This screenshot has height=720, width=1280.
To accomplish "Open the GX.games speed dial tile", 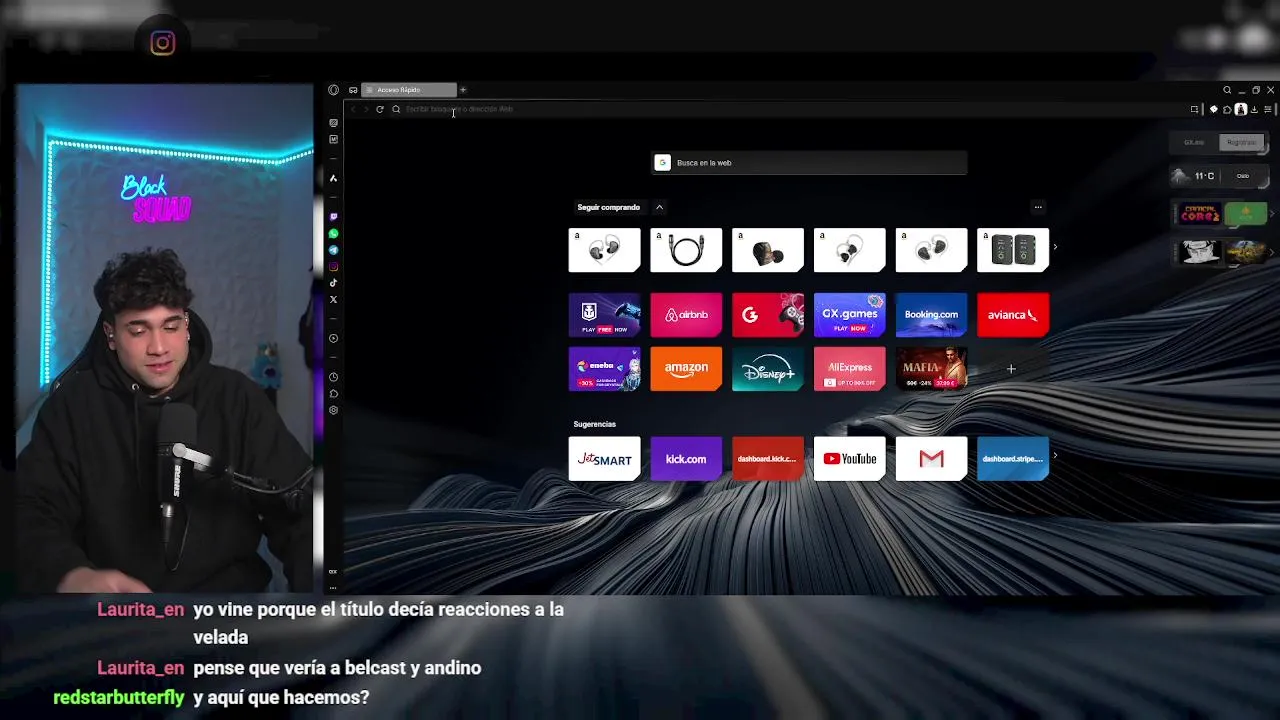I will tap(850, 315).
